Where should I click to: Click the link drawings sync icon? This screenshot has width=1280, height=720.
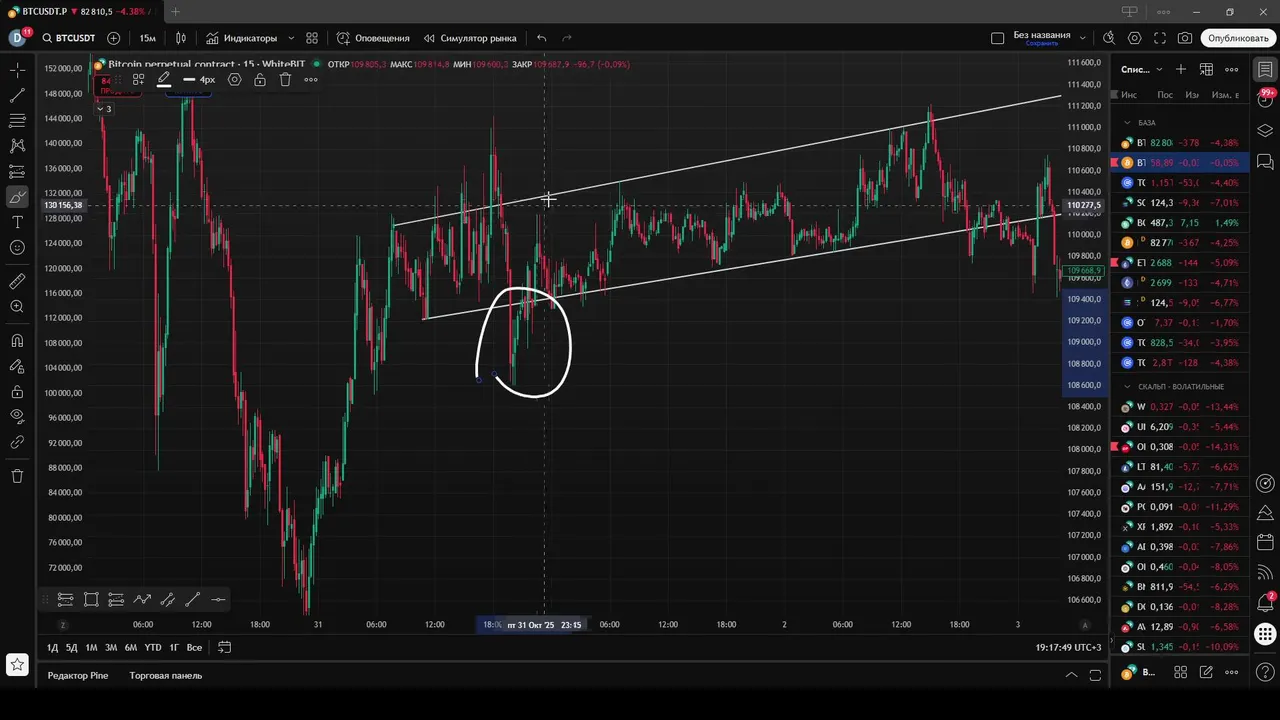[17, 442]
